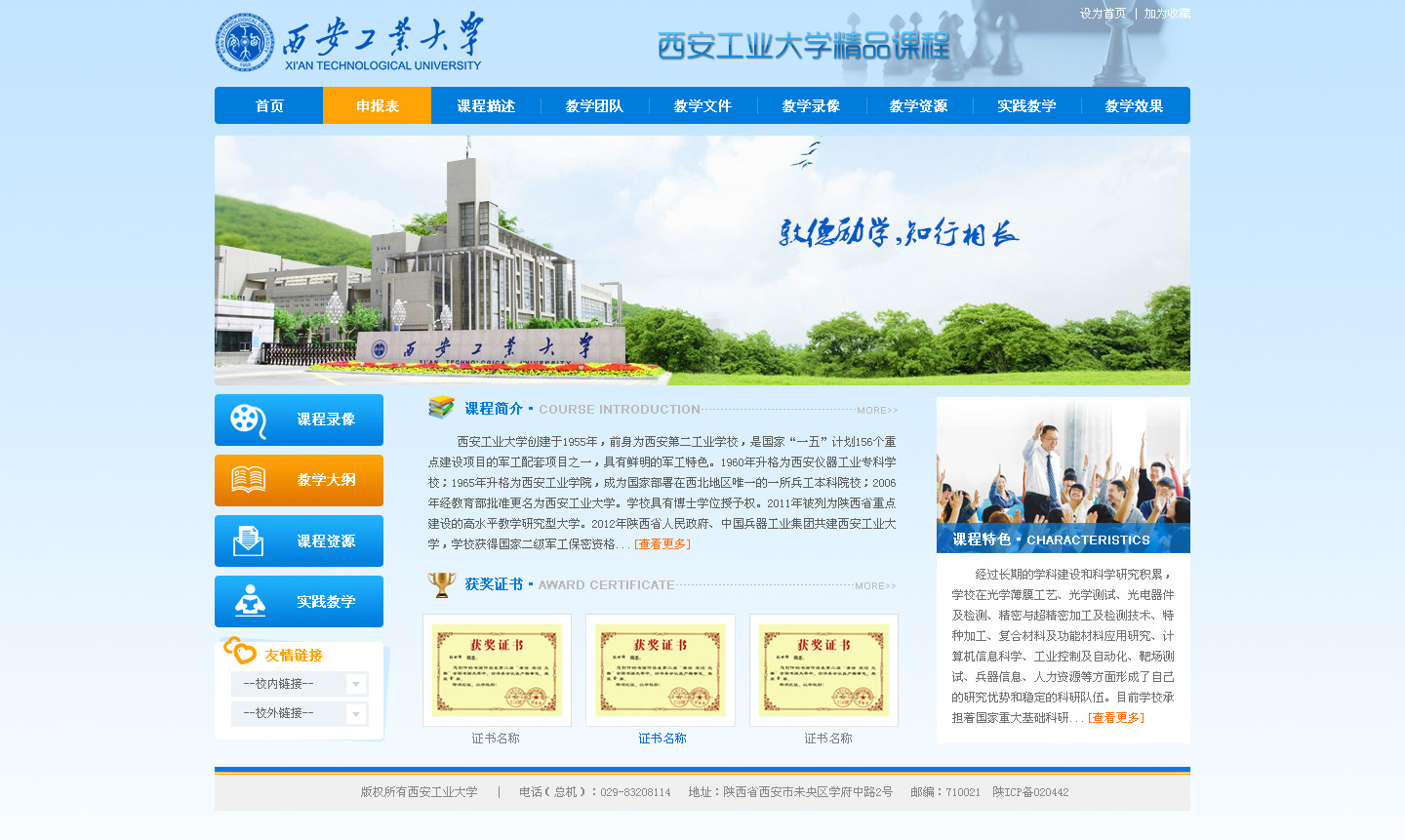Click the 西安工业大学精品课程 title graphic
Viewport: 1405px width, 840px height.
pos(803,46)
